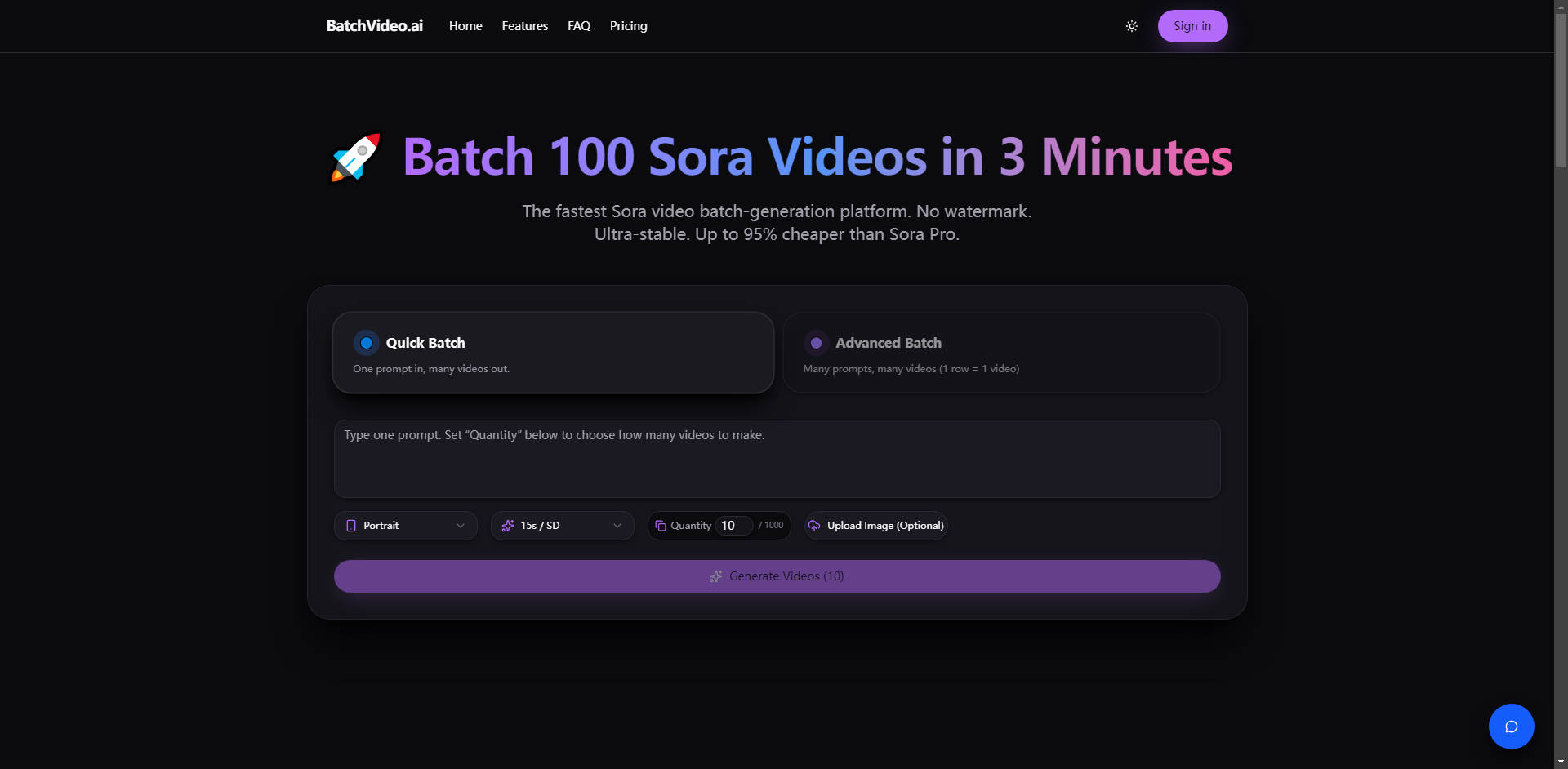Select the Quick Batch mode
Viewport: 1568px width, 769px height.
pyautogui.click(x=553, y=352)
